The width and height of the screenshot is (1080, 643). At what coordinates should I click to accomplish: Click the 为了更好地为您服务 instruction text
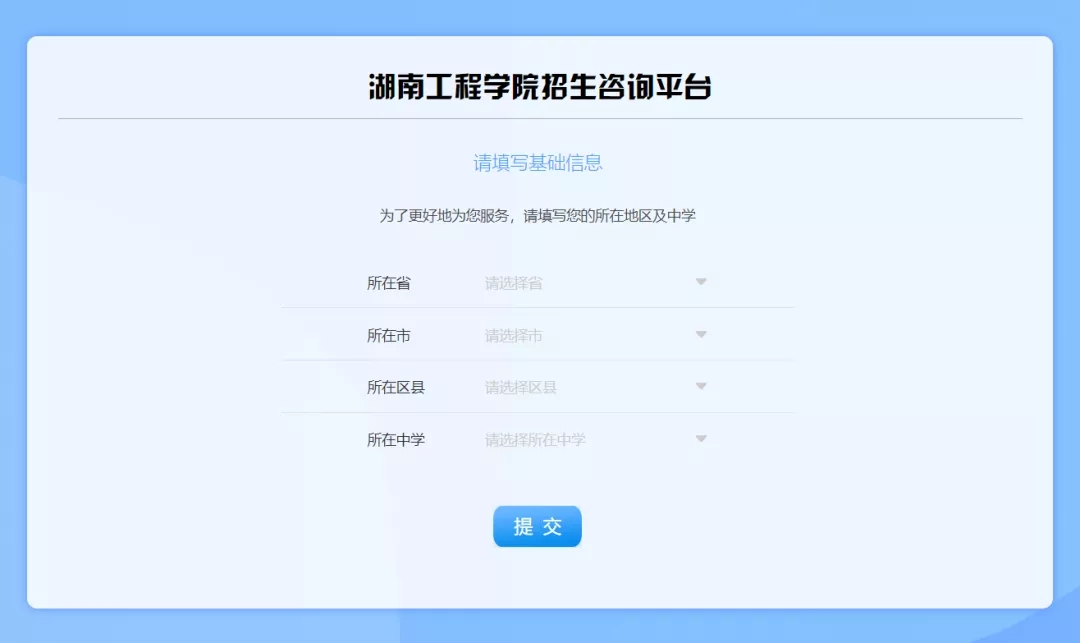pyautogui.click(x=537, y=216)
